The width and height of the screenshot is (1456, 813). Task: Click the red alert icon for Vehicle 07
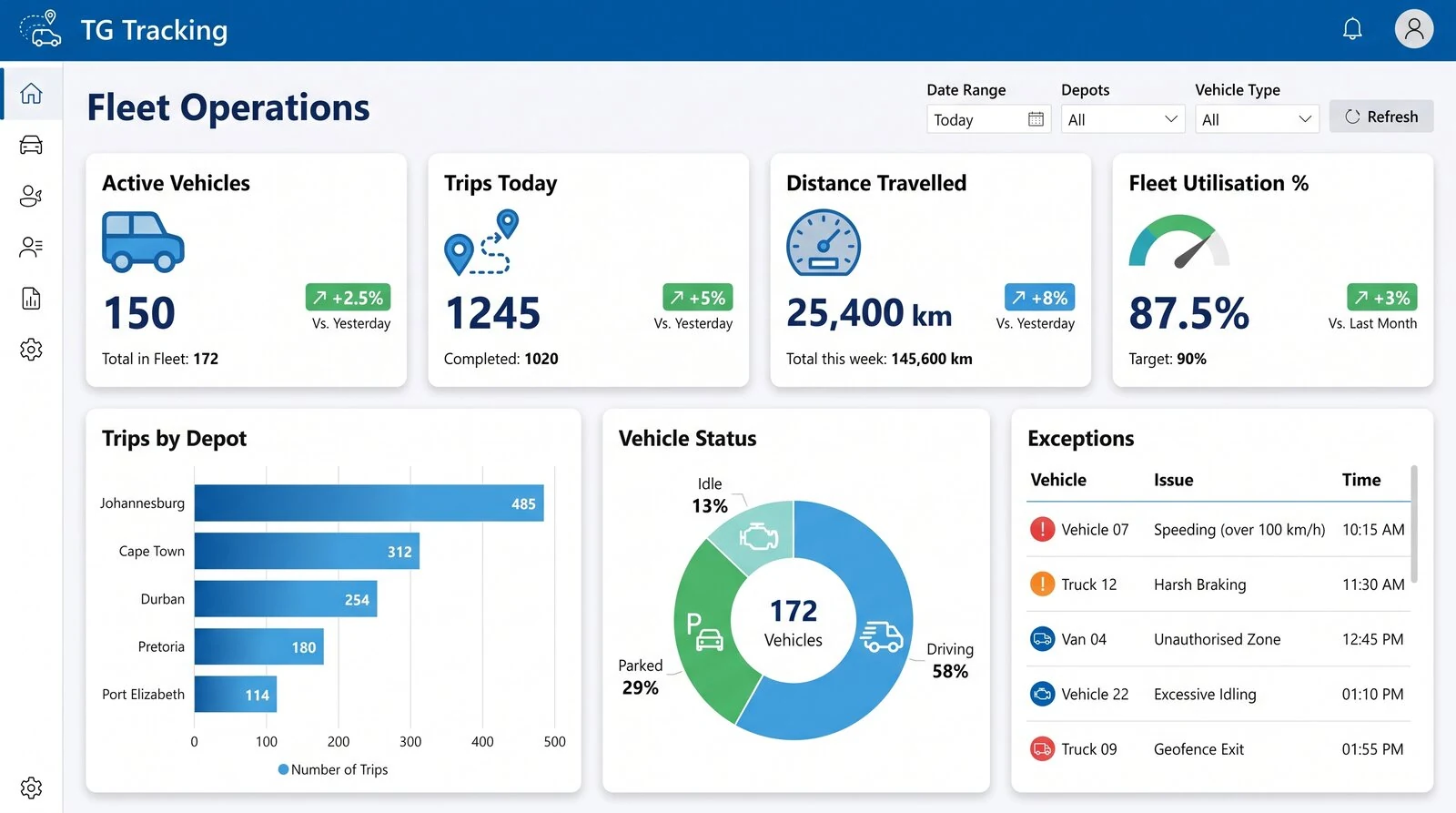1042,529
